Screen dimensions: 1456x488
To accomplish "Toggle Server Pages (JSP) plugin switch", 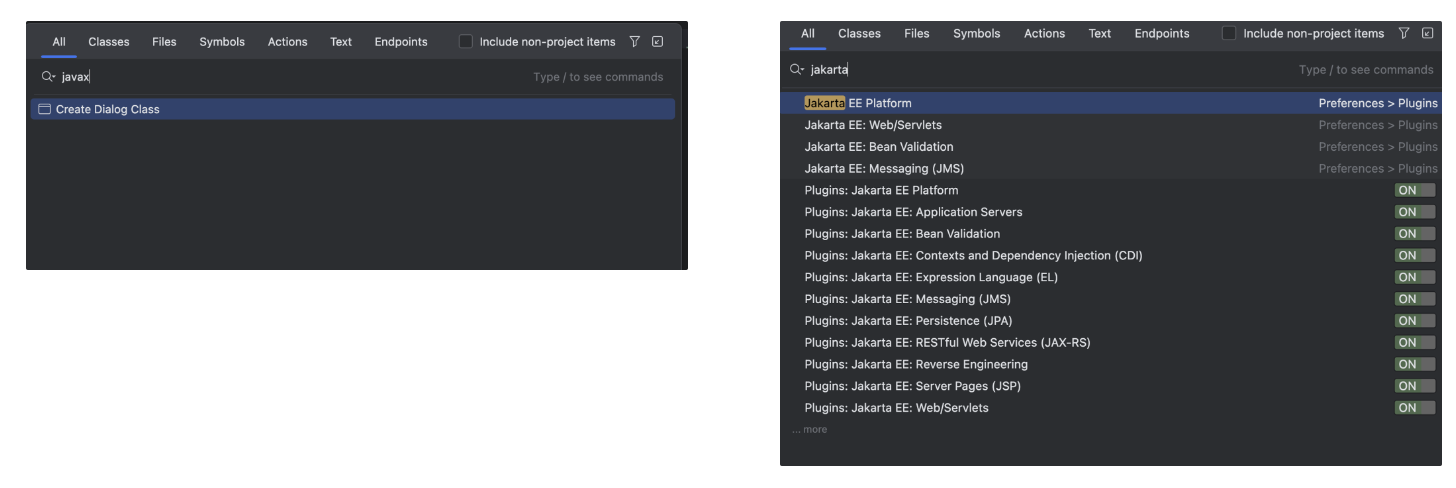I will (x=1415, y=386).
